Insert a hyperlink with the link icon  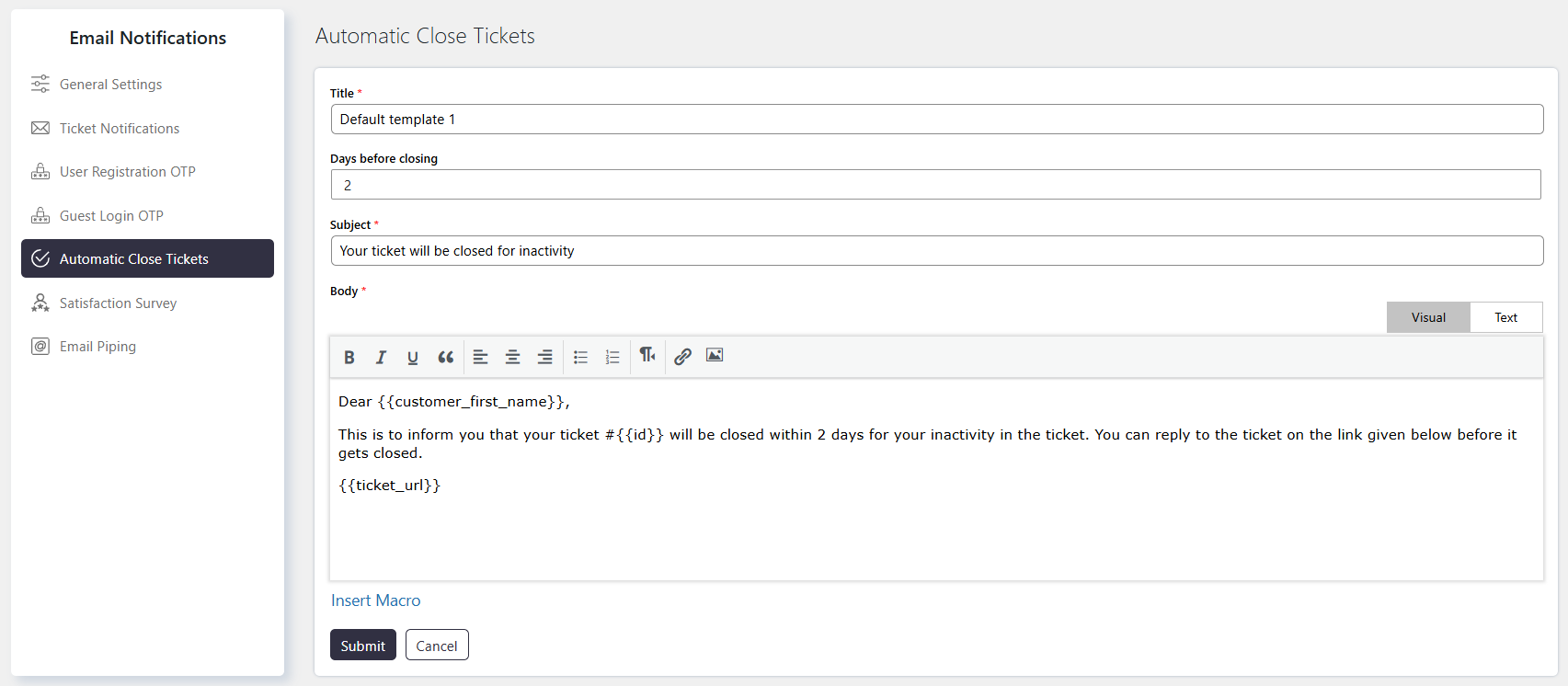point(682,357)
